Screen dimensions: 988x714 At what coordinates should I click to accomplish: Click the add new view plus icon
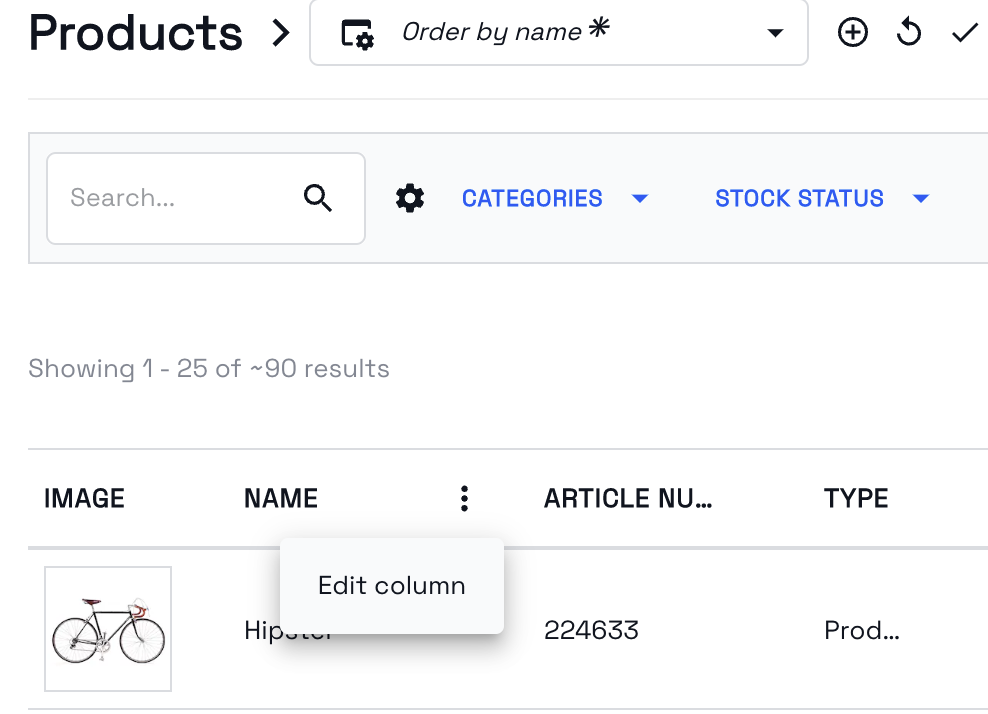click(852, 33)
